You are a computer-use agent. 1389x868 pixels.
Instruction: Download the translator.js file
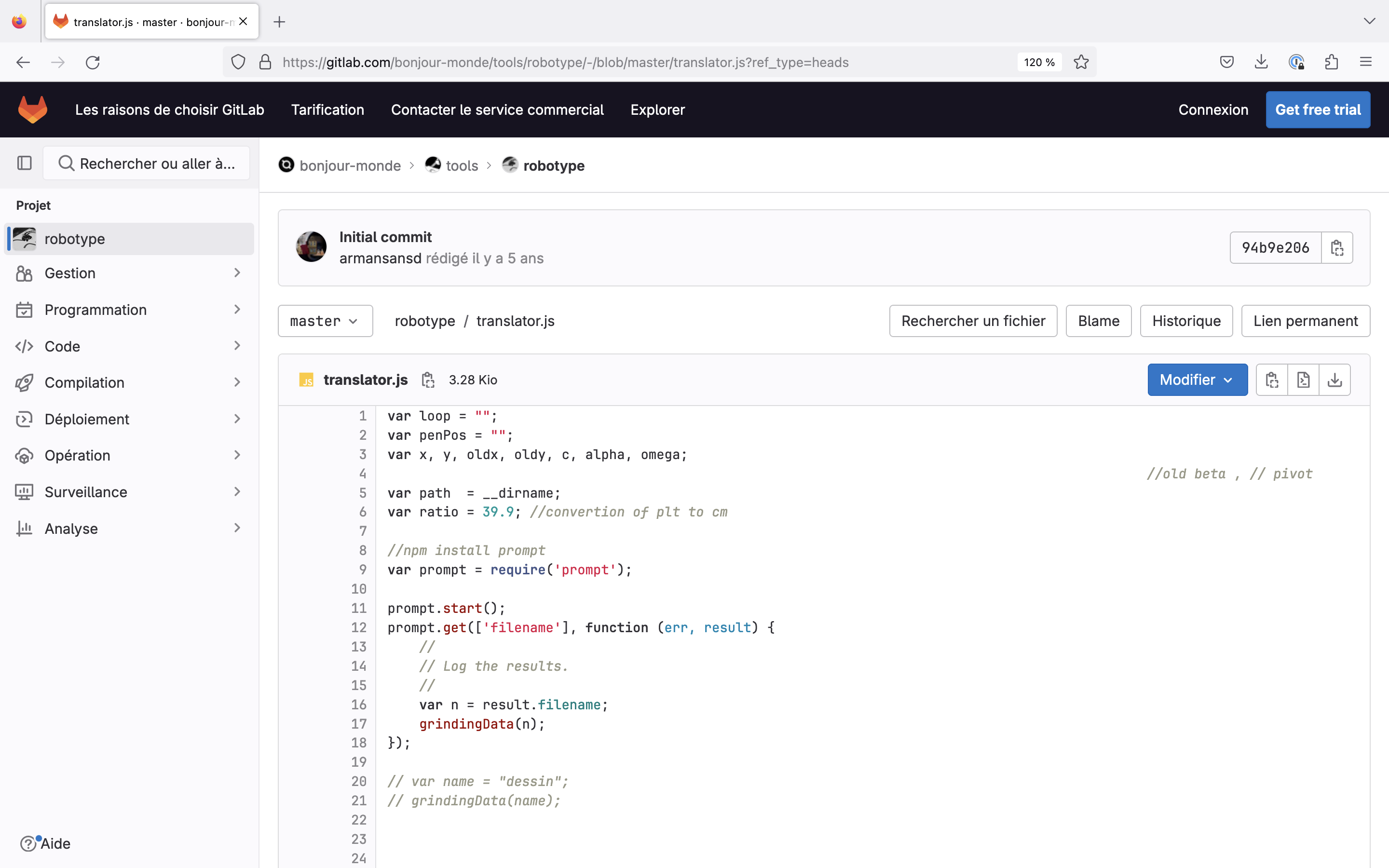coord(1335,380)
